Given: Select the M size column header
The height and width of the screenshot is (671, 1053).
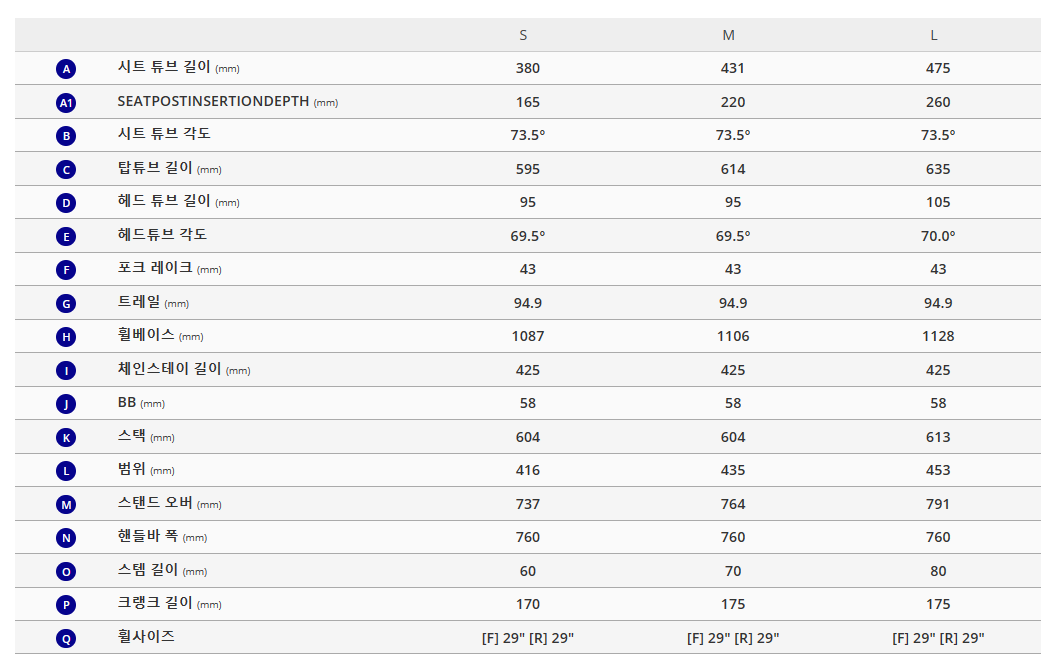Looking at the screenshot, I should 728,35.
